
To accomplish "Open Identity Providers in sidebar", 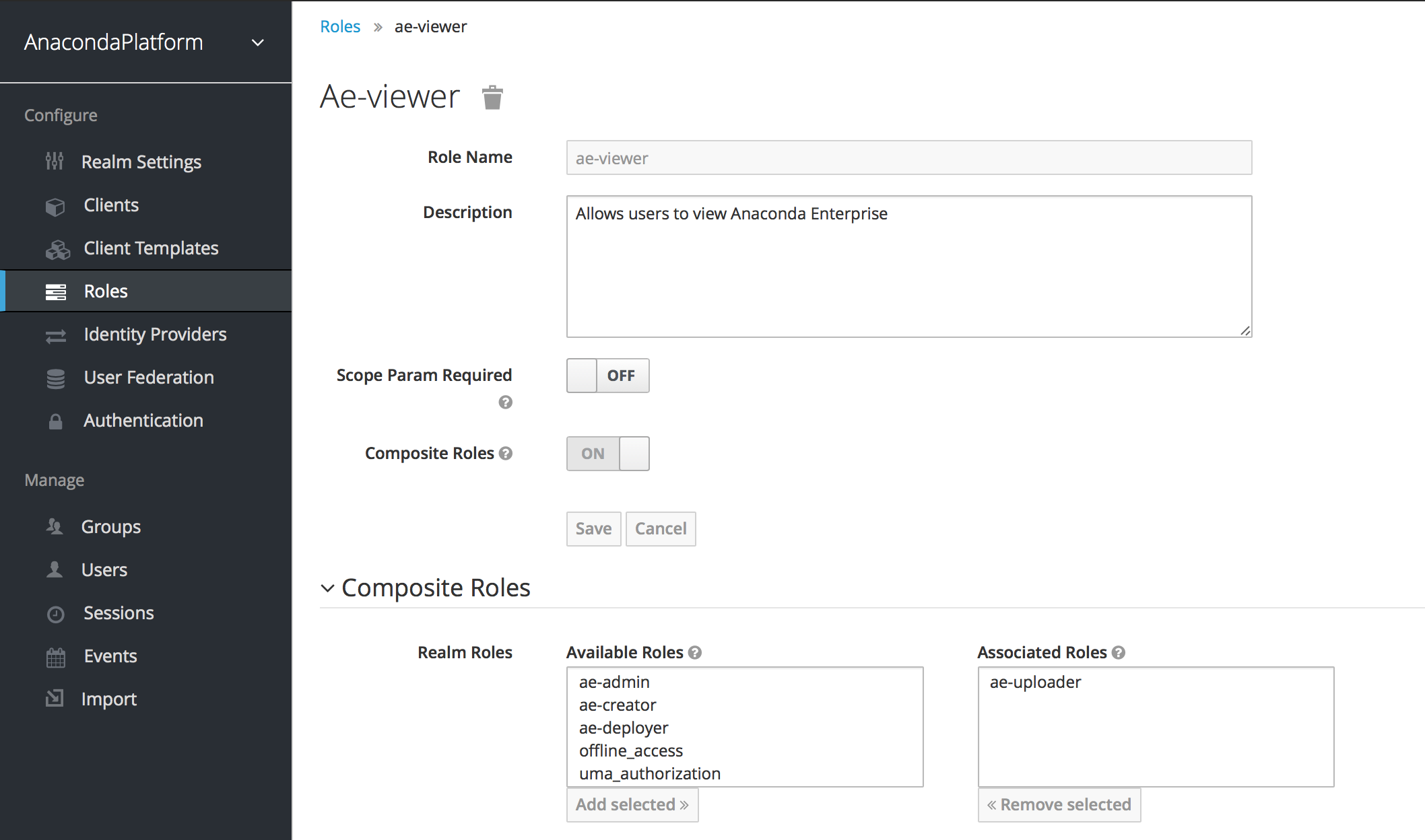I will (x=155, y=335).
